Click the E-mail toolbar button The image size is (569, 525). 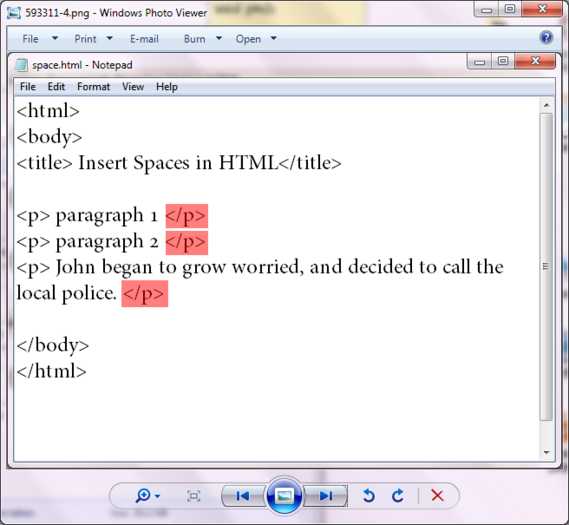[x=144, y=38]
